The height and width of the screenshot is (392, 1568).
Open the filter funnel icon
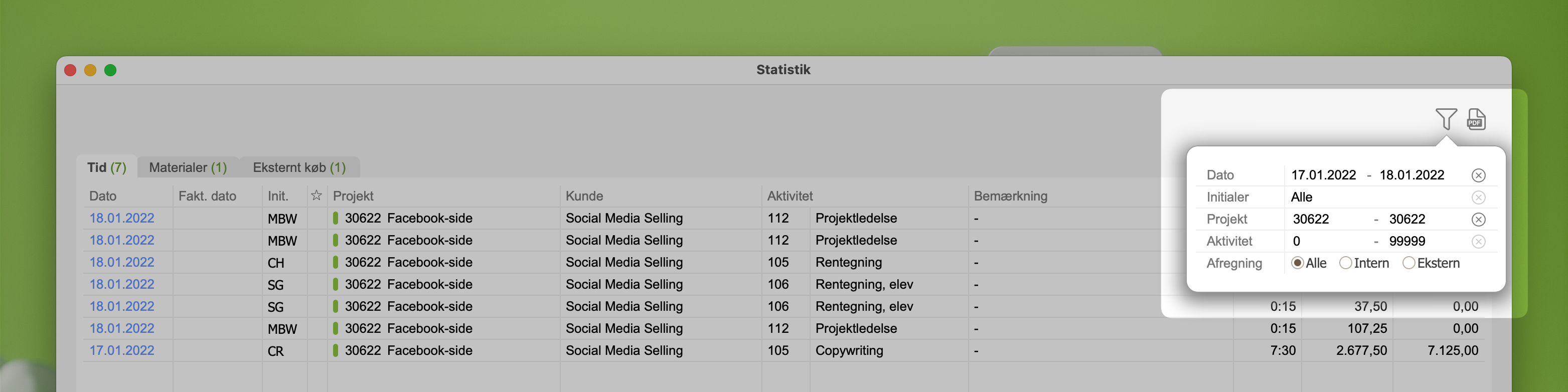tap(1446, 118)
